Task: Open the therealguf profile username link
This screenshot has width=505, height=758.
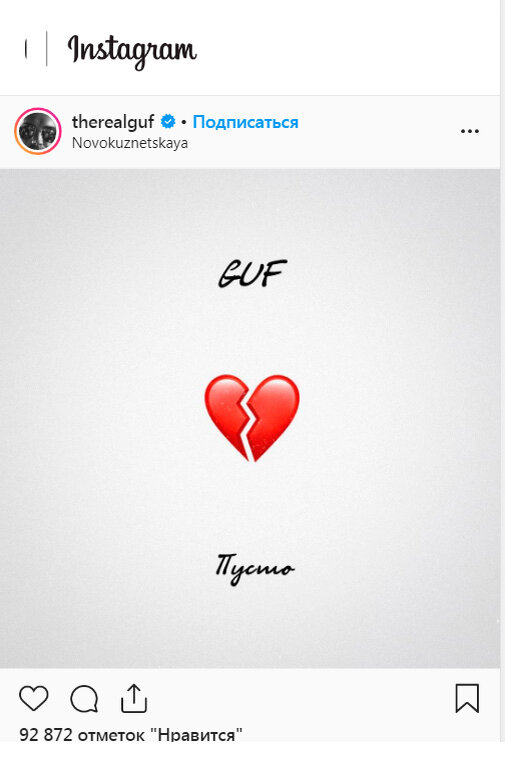Action: coord(113,121)
